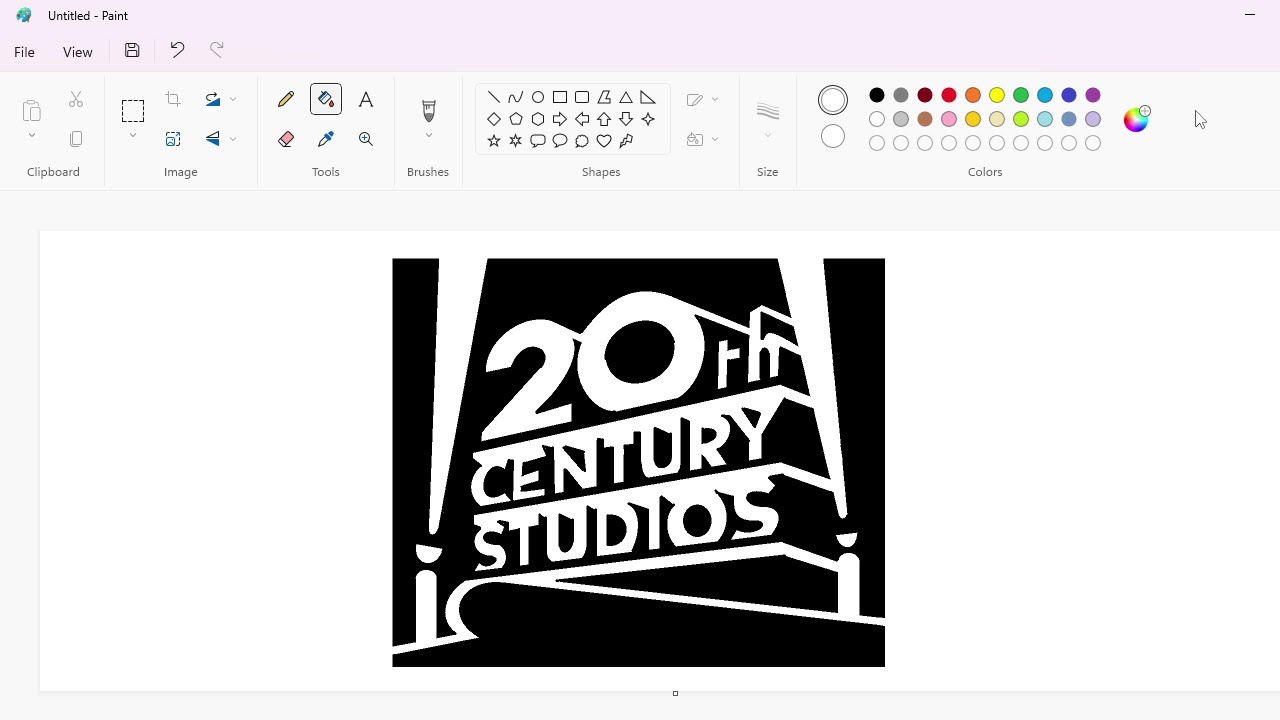Click the Copy icon
1280x720 pixels.
tap(76, 139)
